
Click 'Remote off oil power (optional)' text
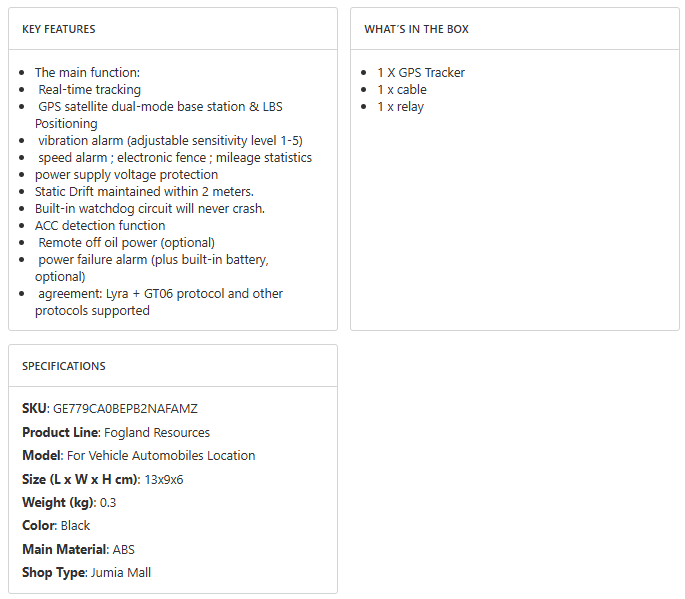(126, 243)
